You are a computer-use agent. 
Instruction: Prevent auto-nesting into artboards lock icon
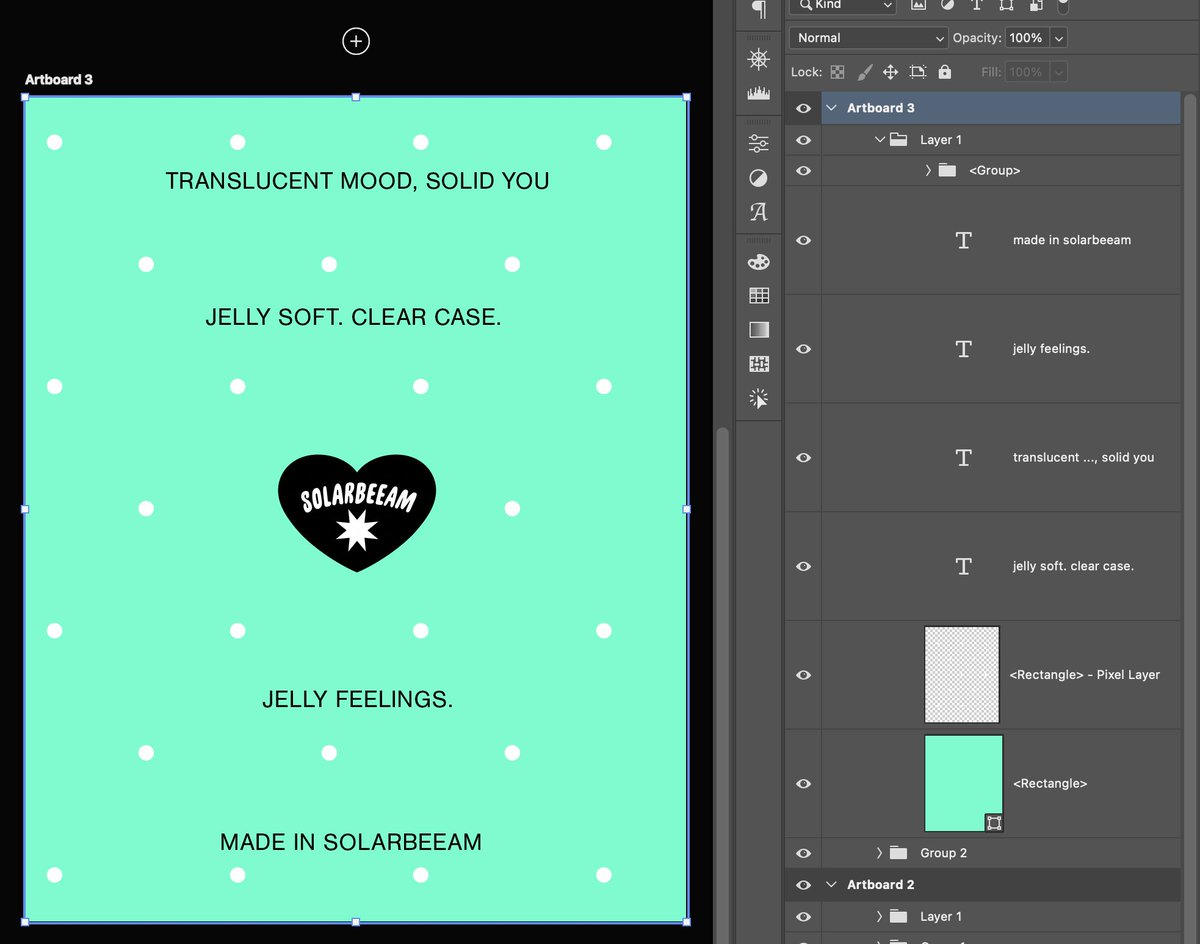click(x=918, y=72)
